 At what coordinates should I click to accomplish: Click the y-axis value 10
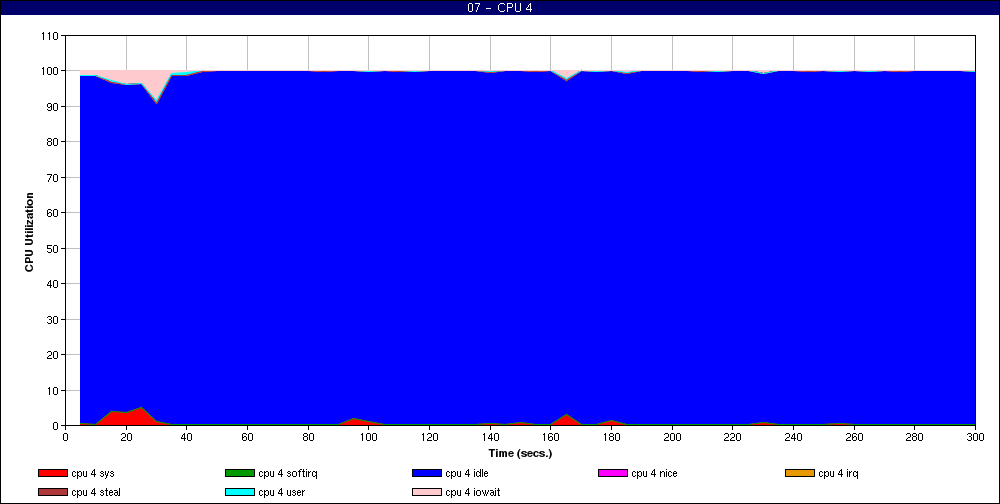click(x=52, y=390)
